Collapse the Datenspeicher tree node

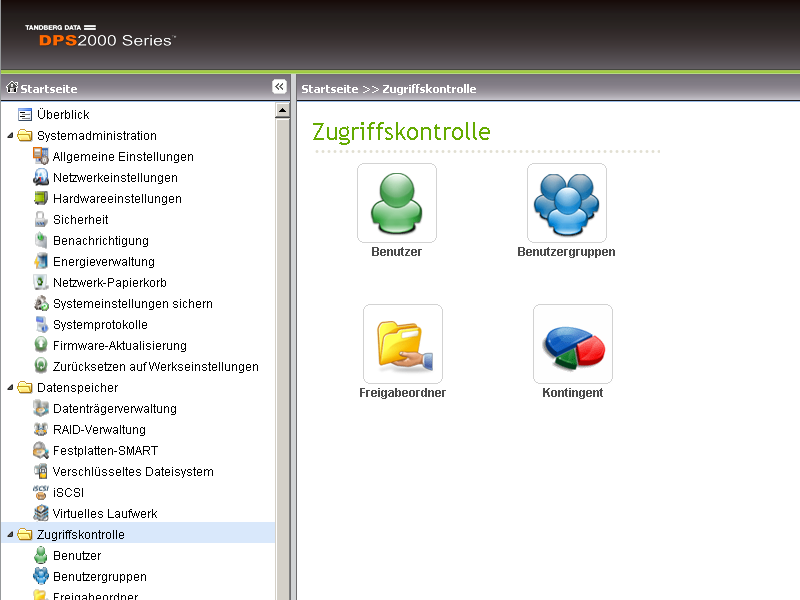[10, 387]
